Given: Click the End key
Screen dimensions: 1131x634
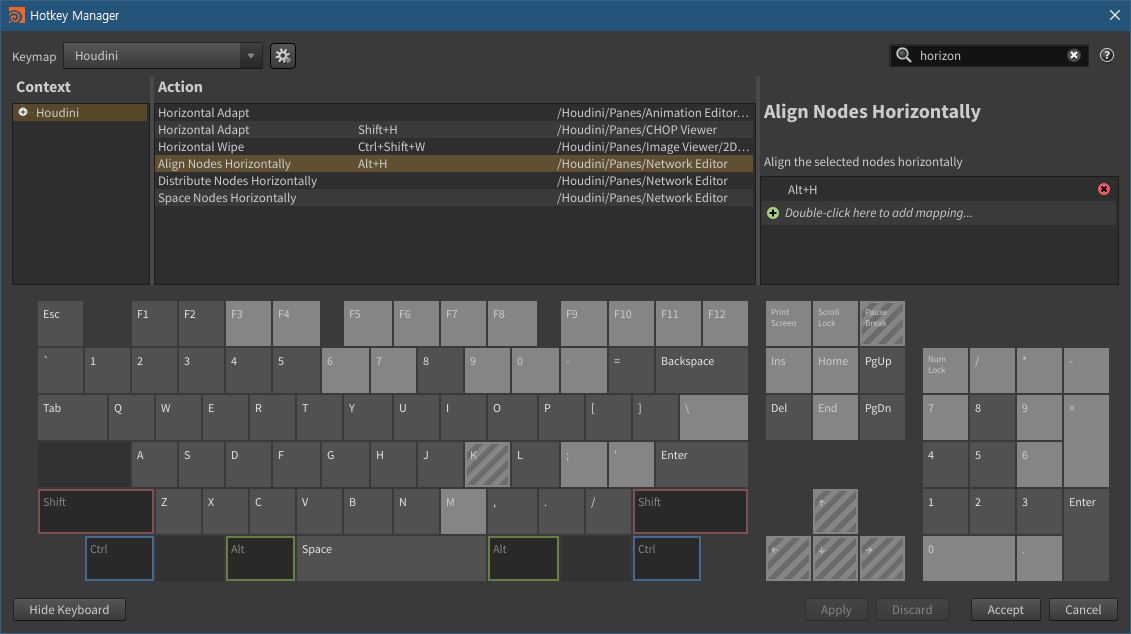Looking at the screenshot, I should click(x=835, y=417).
